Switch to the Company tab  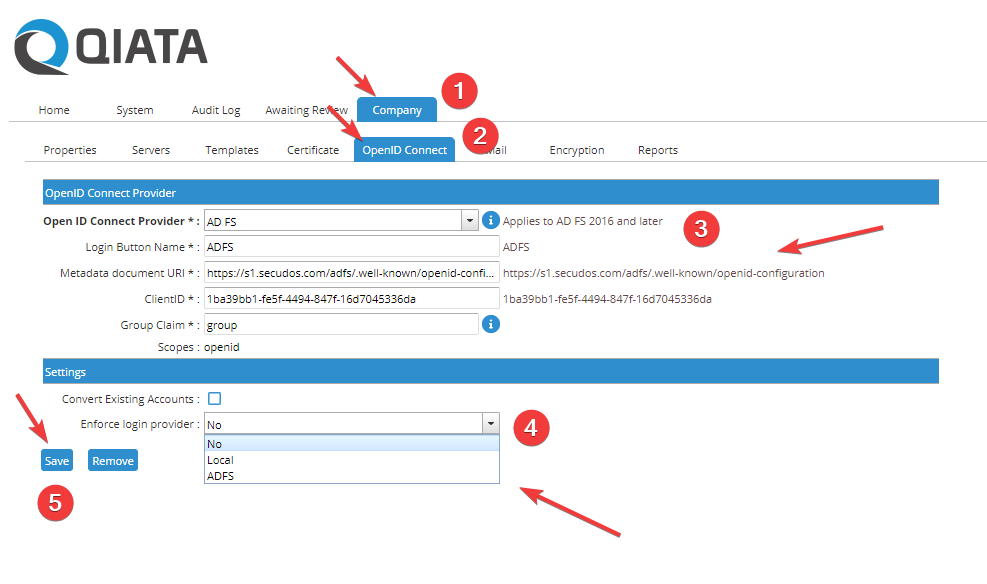396,110
